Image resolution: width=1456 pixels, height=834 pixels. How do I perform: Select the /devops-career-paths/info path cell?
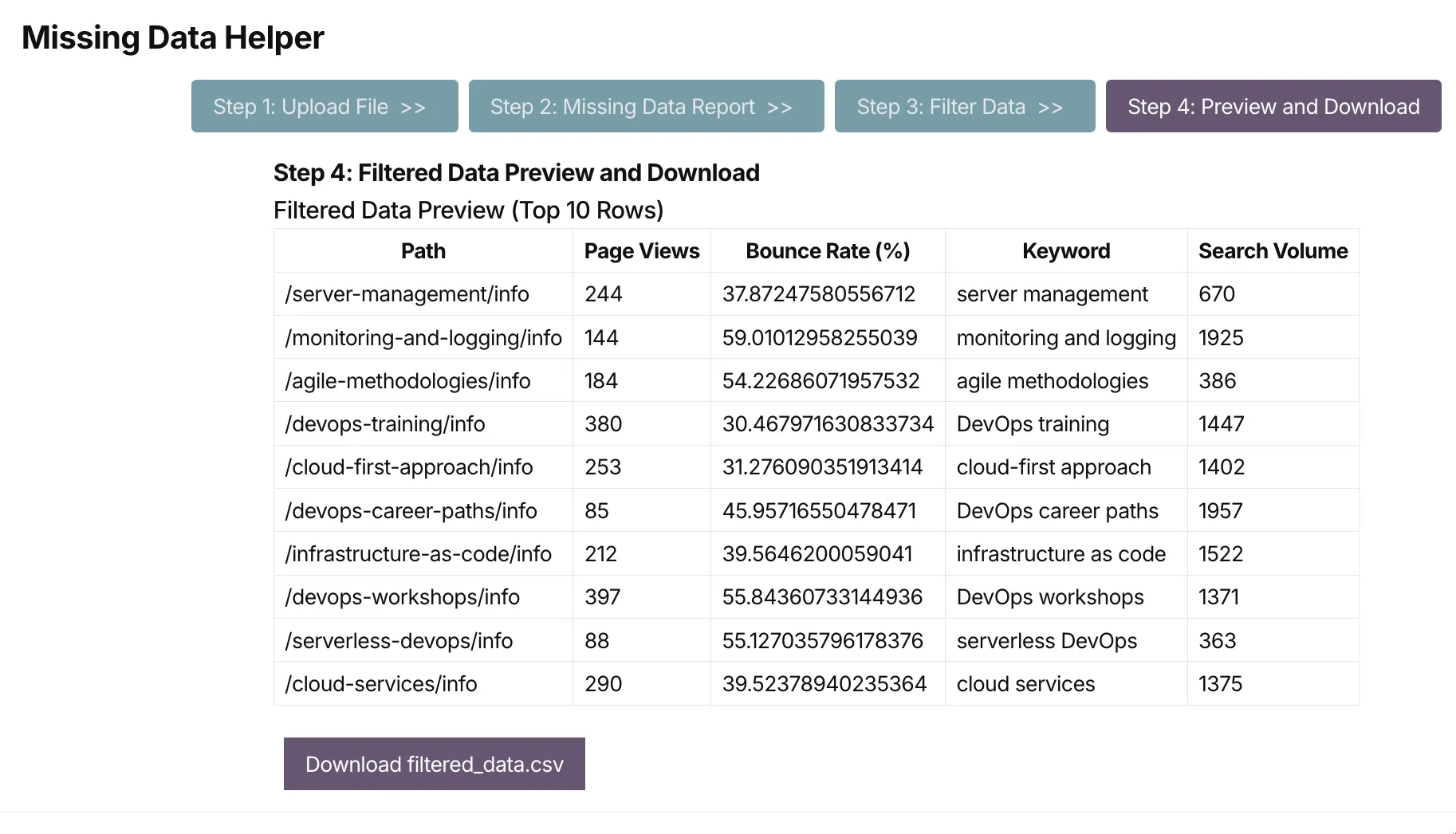423,510
